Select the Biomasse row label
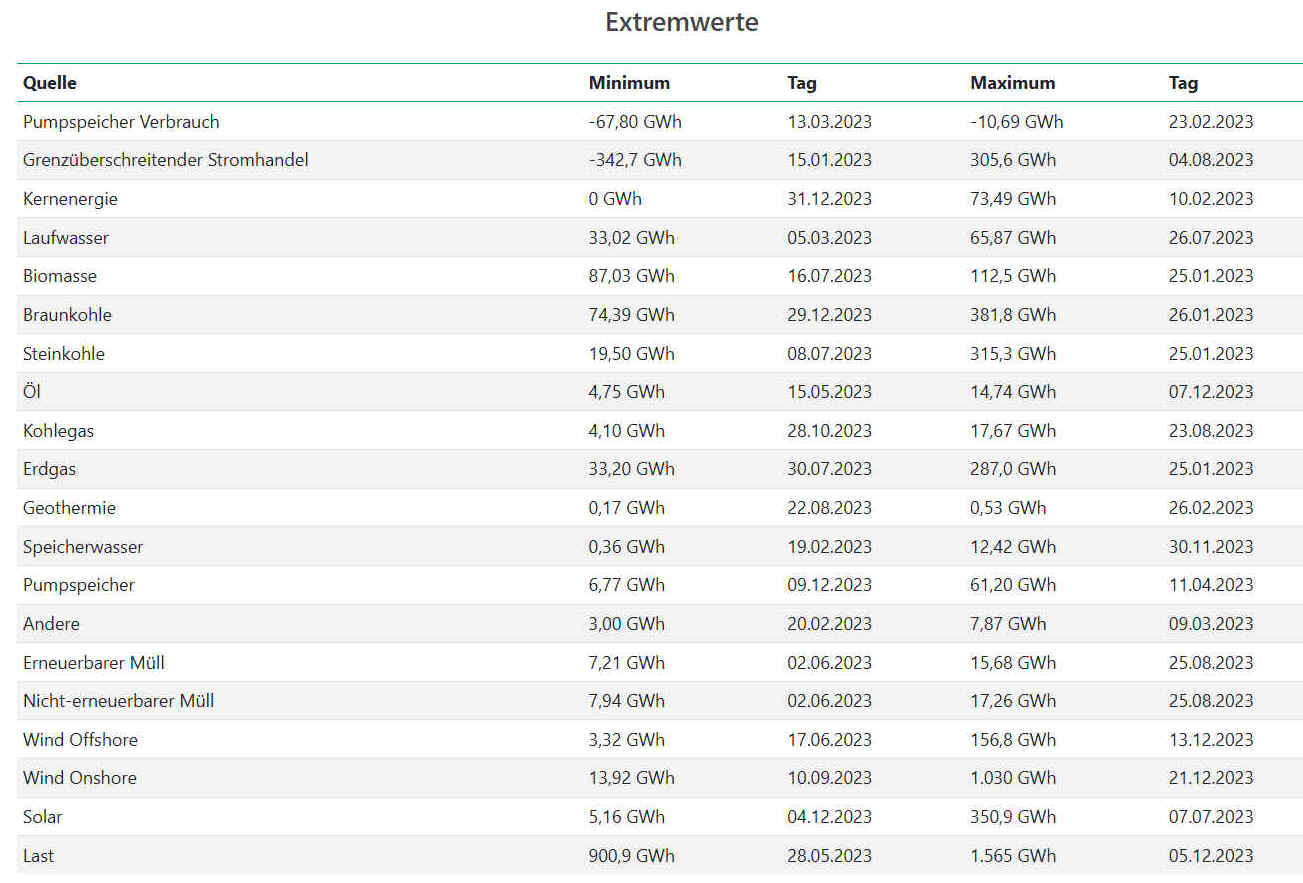Screen dimensions: 1303x883 point(60,276)
